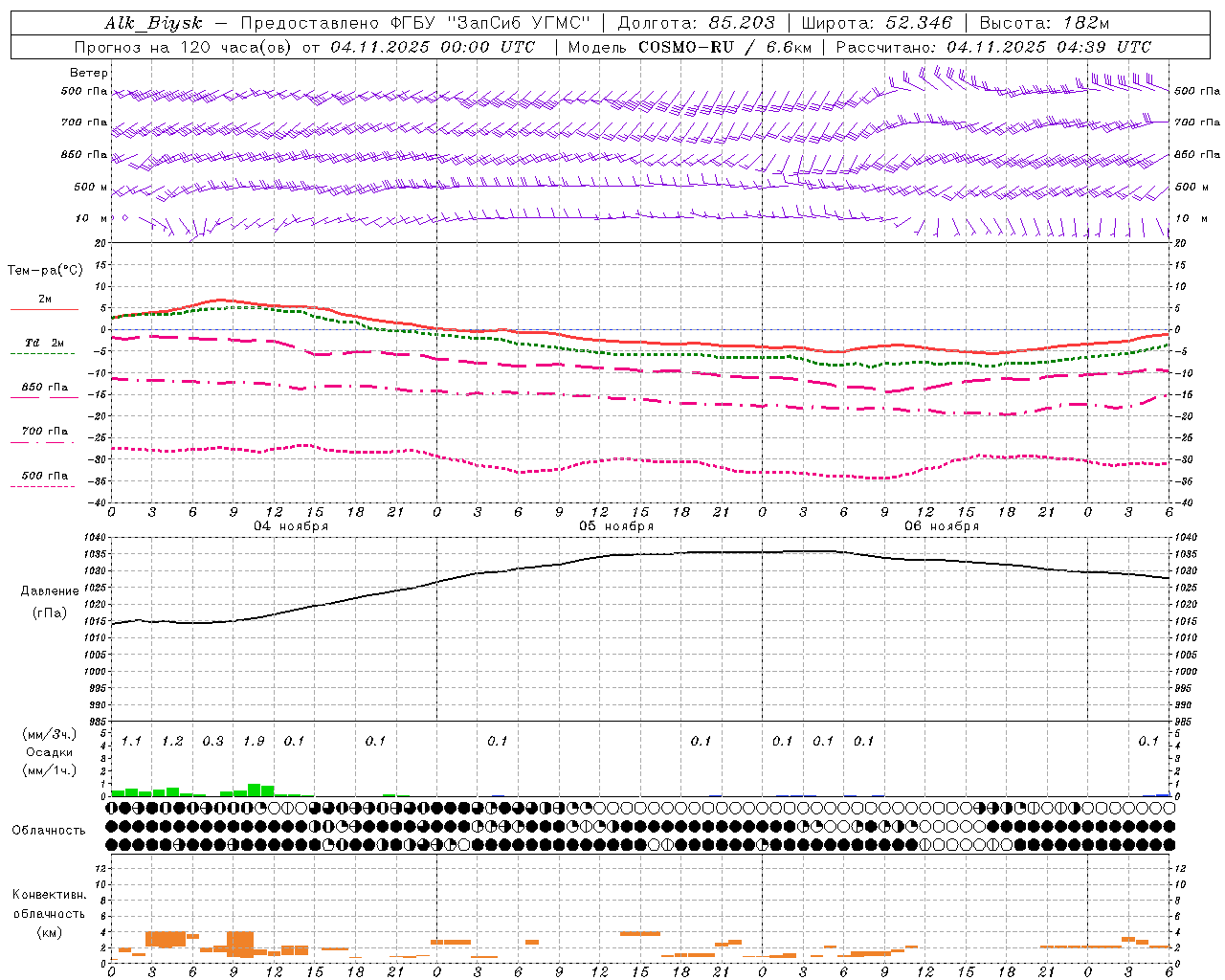1225x980 pixels.
Task: Click the "Рассчитано: 04.11.2025 04:39 UTC" text
Action: point(993,47)
